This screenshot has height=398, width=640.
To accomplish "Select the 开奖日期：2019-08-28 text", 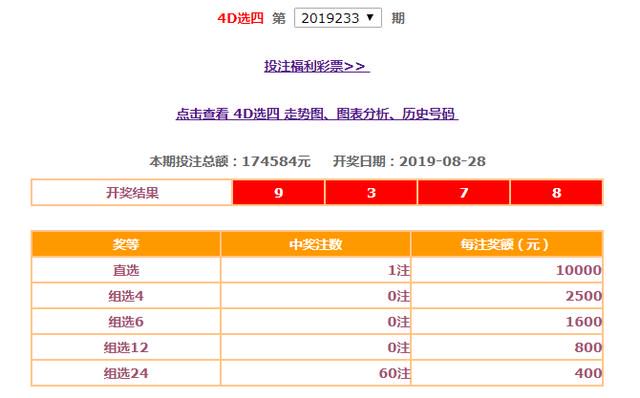I will point(409,161).
